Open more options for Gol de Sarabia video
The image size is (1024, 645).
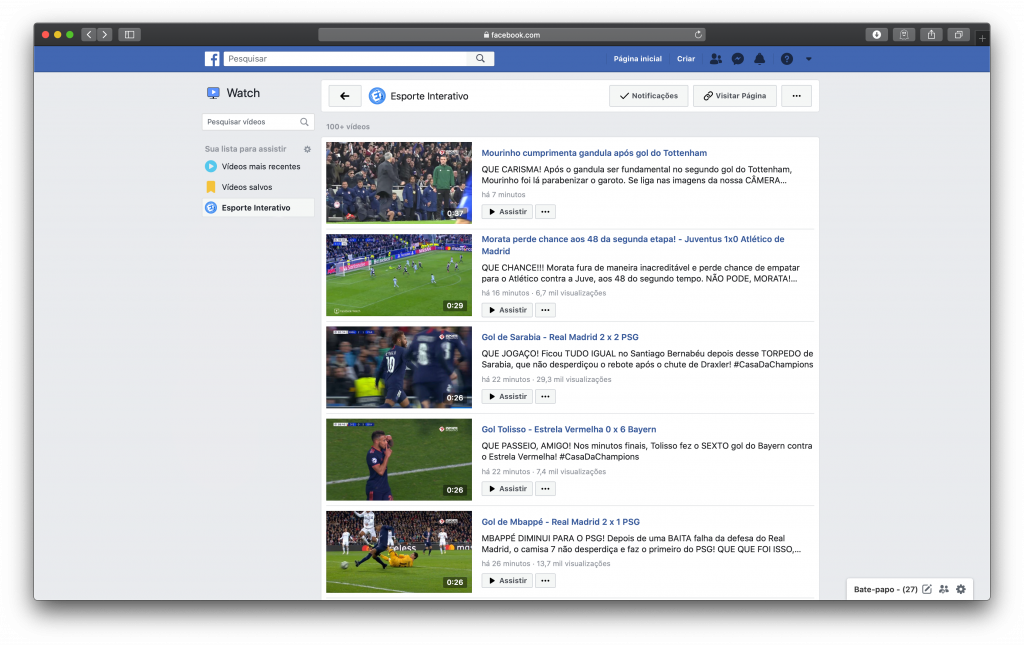(545, 396)
